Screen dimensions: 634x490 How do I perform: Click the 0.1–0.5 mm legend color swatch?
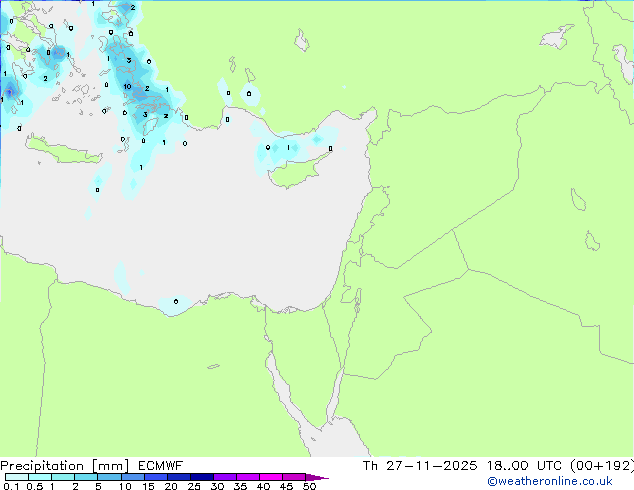pos(17,477)
